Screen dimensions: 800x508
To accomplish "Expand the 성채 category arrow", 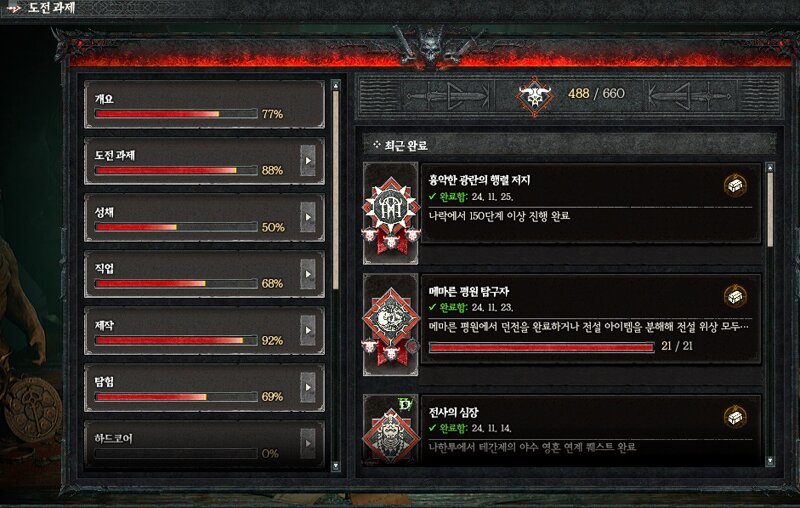I will click(308, 217).
